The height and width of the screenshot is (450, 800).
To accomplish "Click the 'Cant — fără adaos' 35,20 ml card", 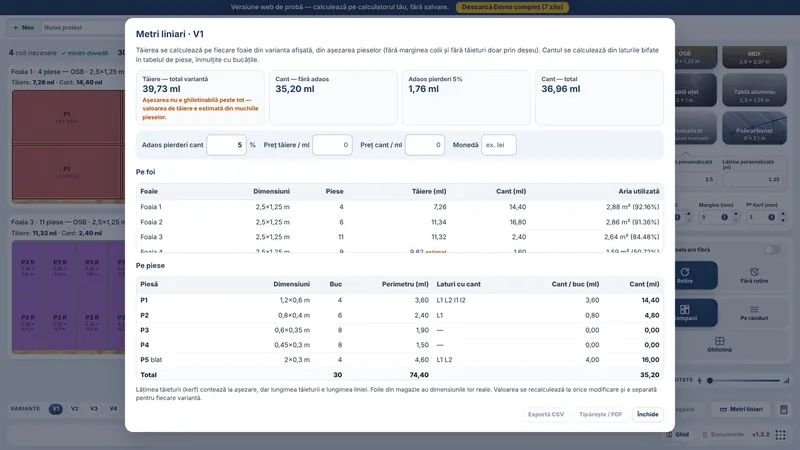I will click(x=333, y=97).
